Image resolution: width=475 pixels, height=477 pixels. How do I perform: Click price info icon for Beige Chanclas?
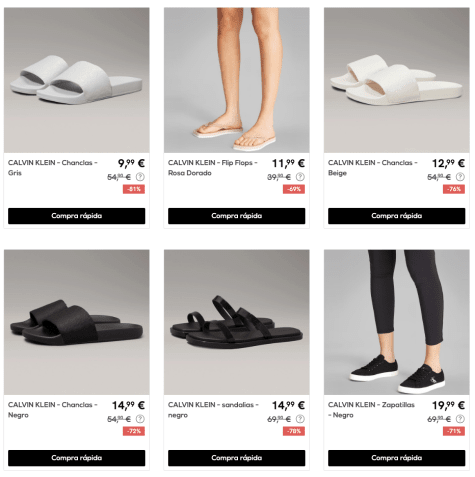[460, 177]
